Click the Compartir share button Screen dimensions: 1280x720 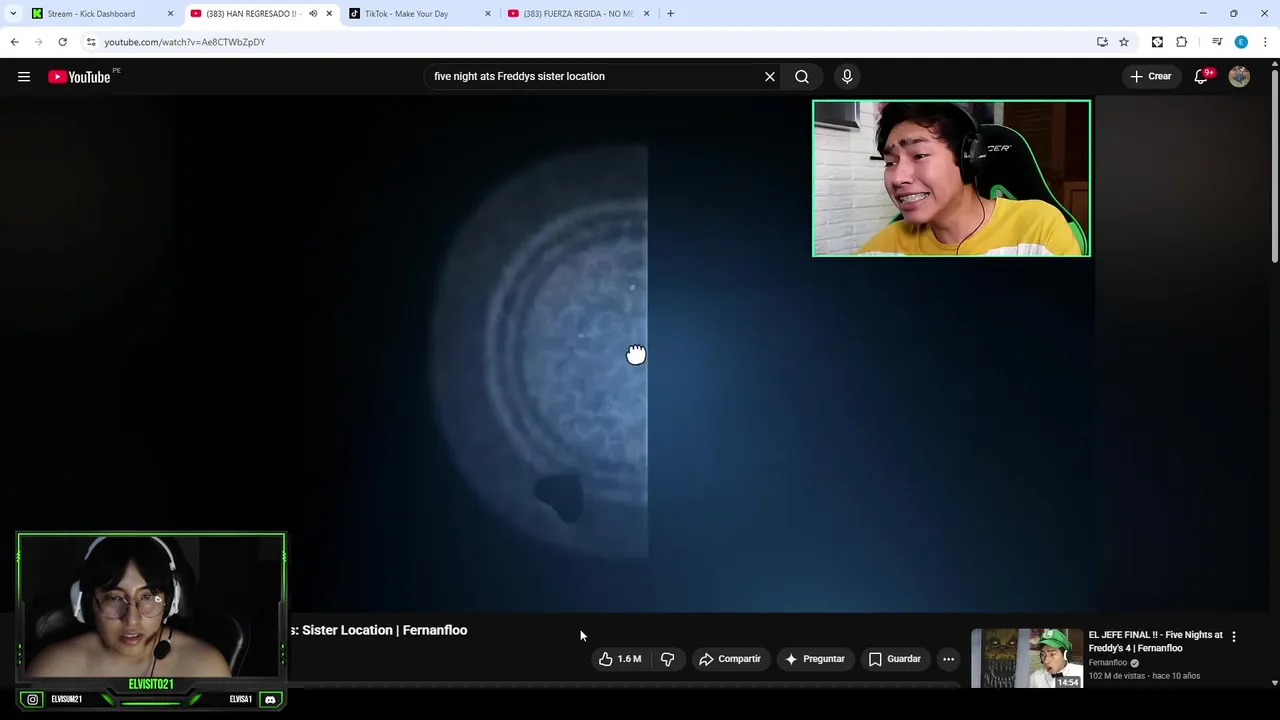pos(730,659)
